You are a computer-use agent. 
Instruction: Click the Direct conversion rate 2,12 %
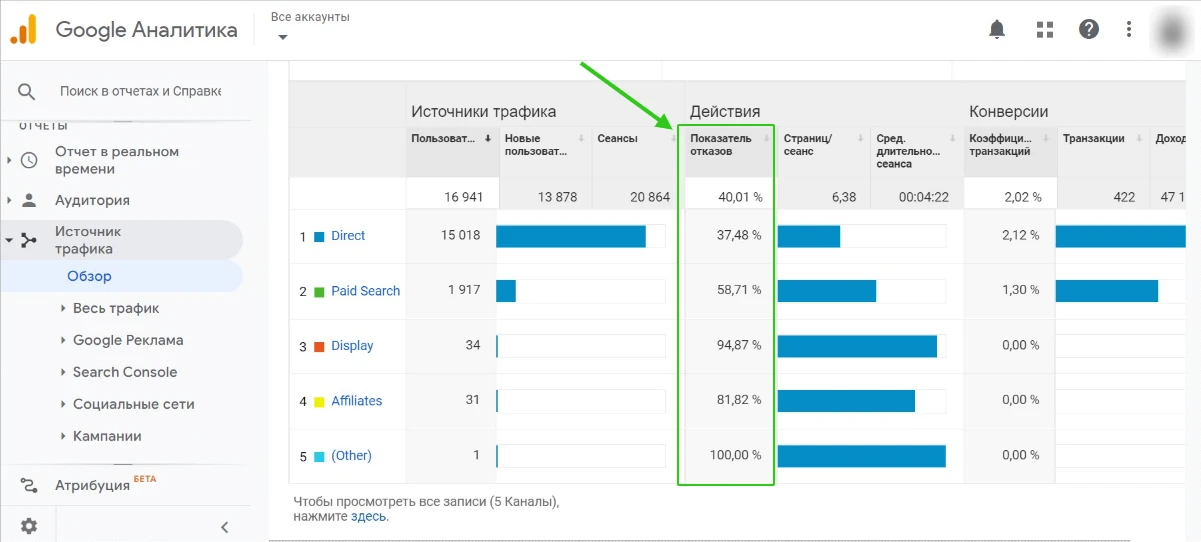1021,236
